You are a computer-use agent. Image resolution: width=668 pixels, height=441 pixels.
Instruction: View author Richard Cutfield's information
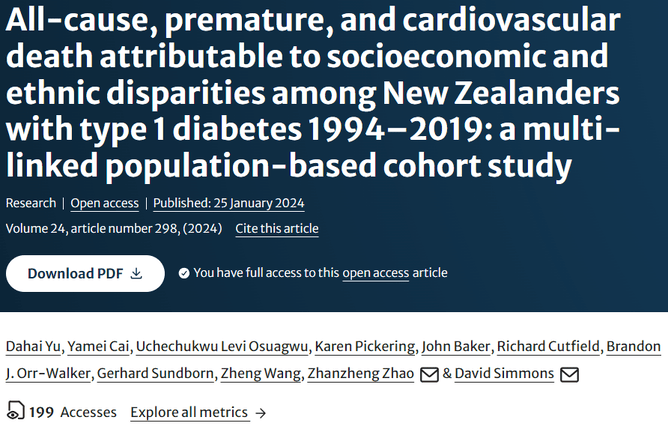click(548, 347)
